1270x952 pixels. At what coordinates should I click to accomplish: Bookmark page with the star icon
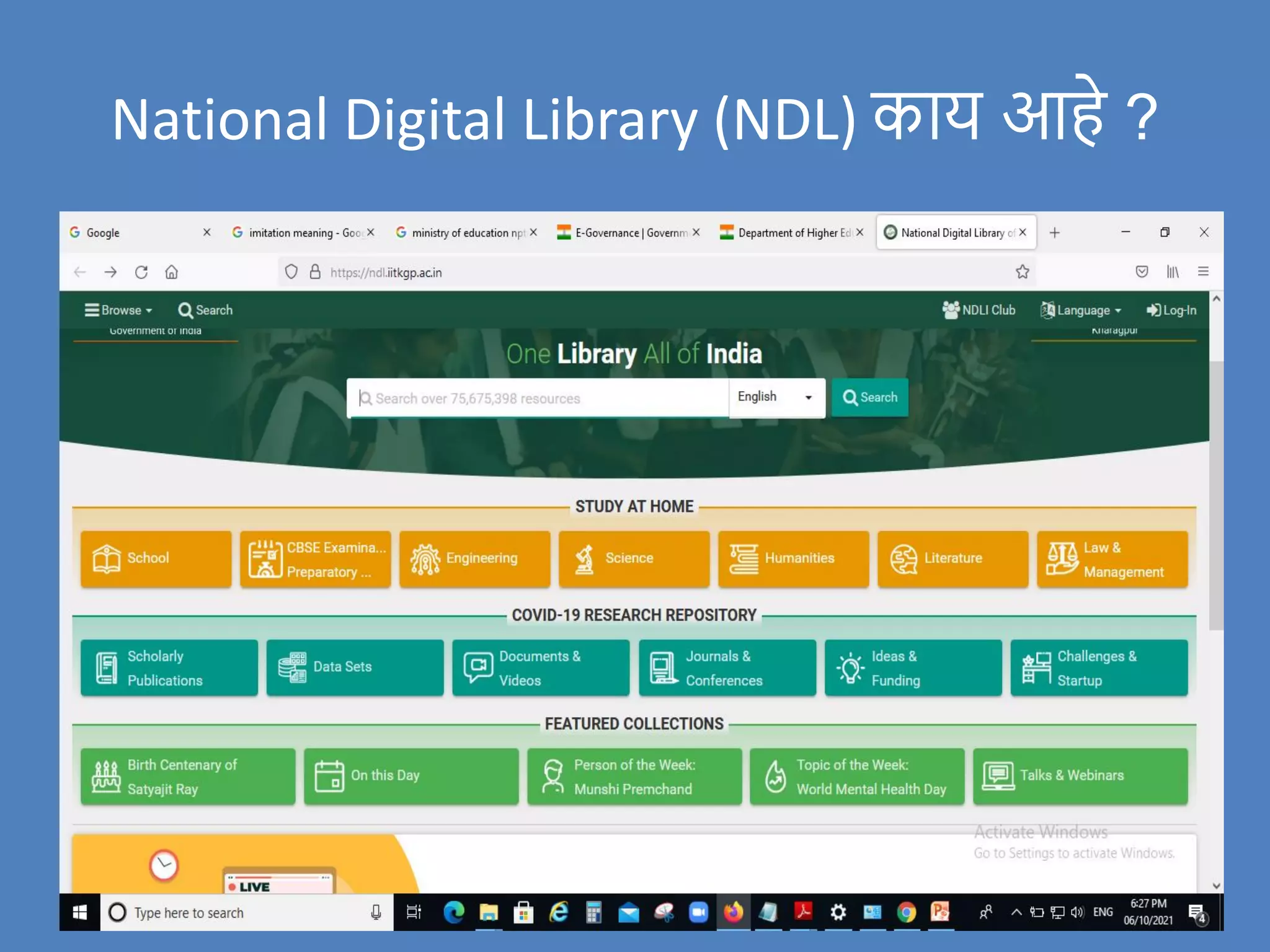pos(1023,271)
